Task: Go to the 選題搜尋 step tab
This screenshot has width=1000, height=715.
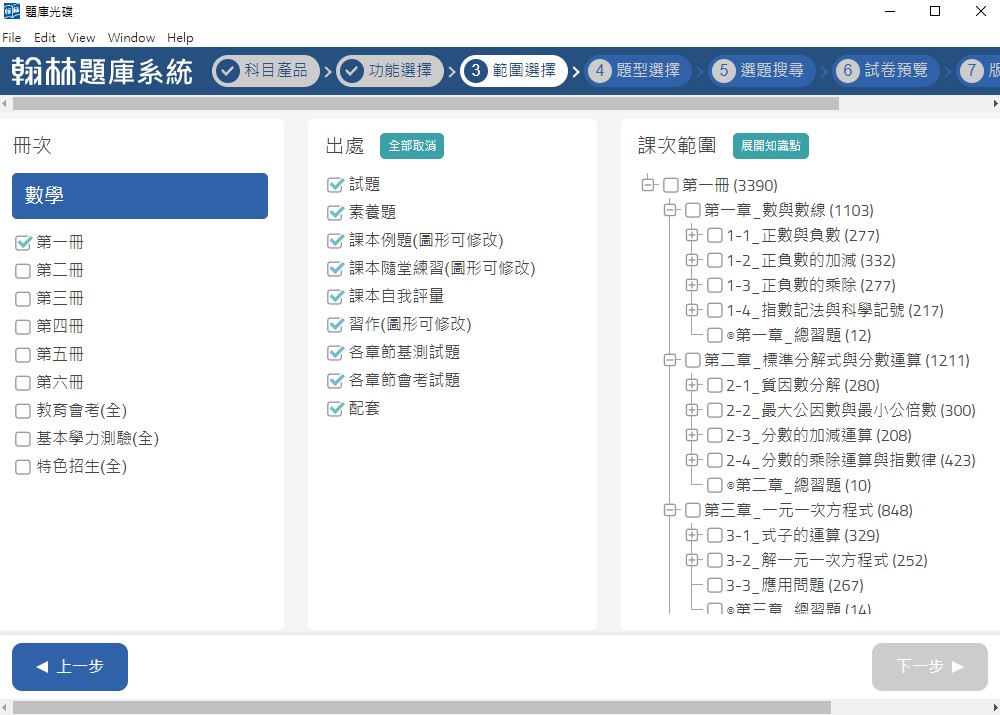Action: point(761,71)
